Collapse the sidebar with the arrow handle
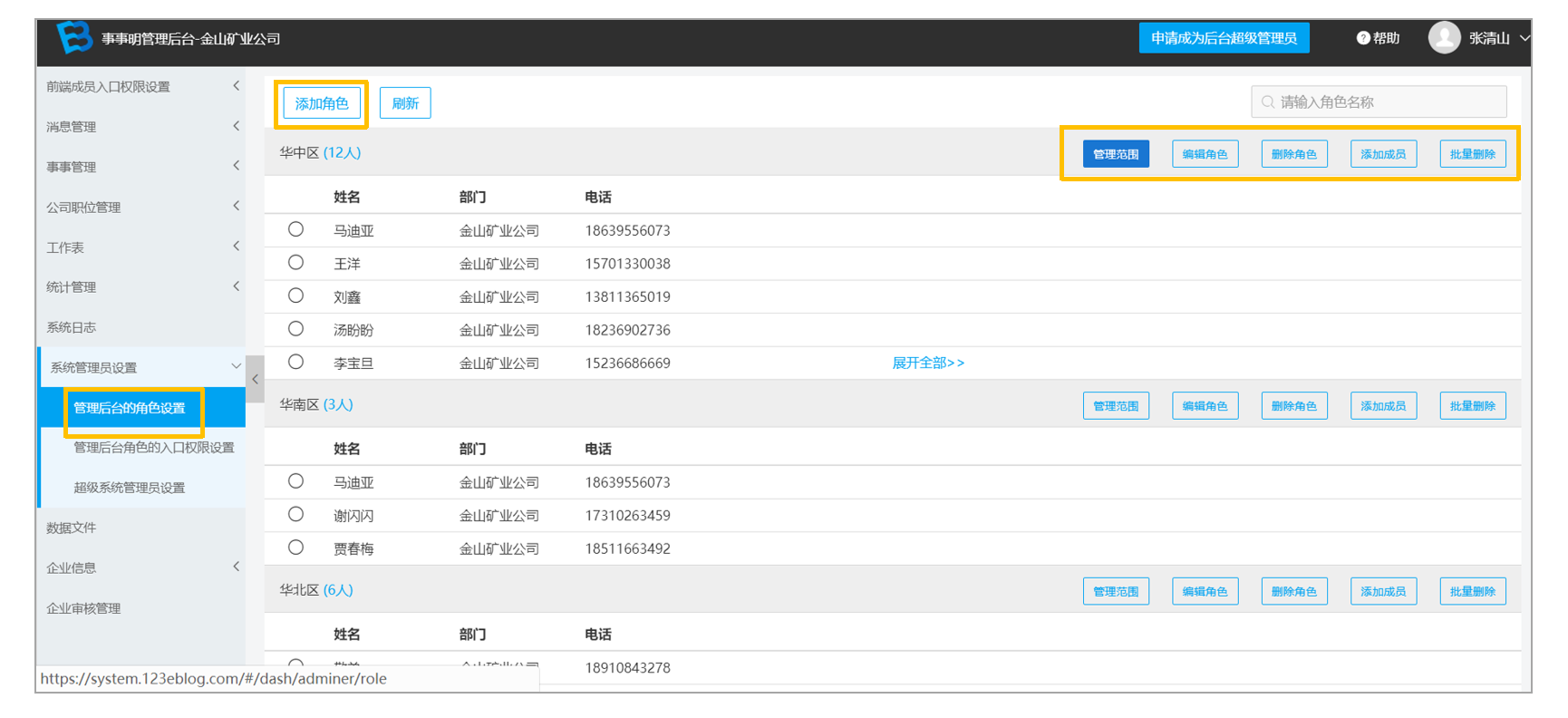 pyautogui.click(x=256, y=380)
